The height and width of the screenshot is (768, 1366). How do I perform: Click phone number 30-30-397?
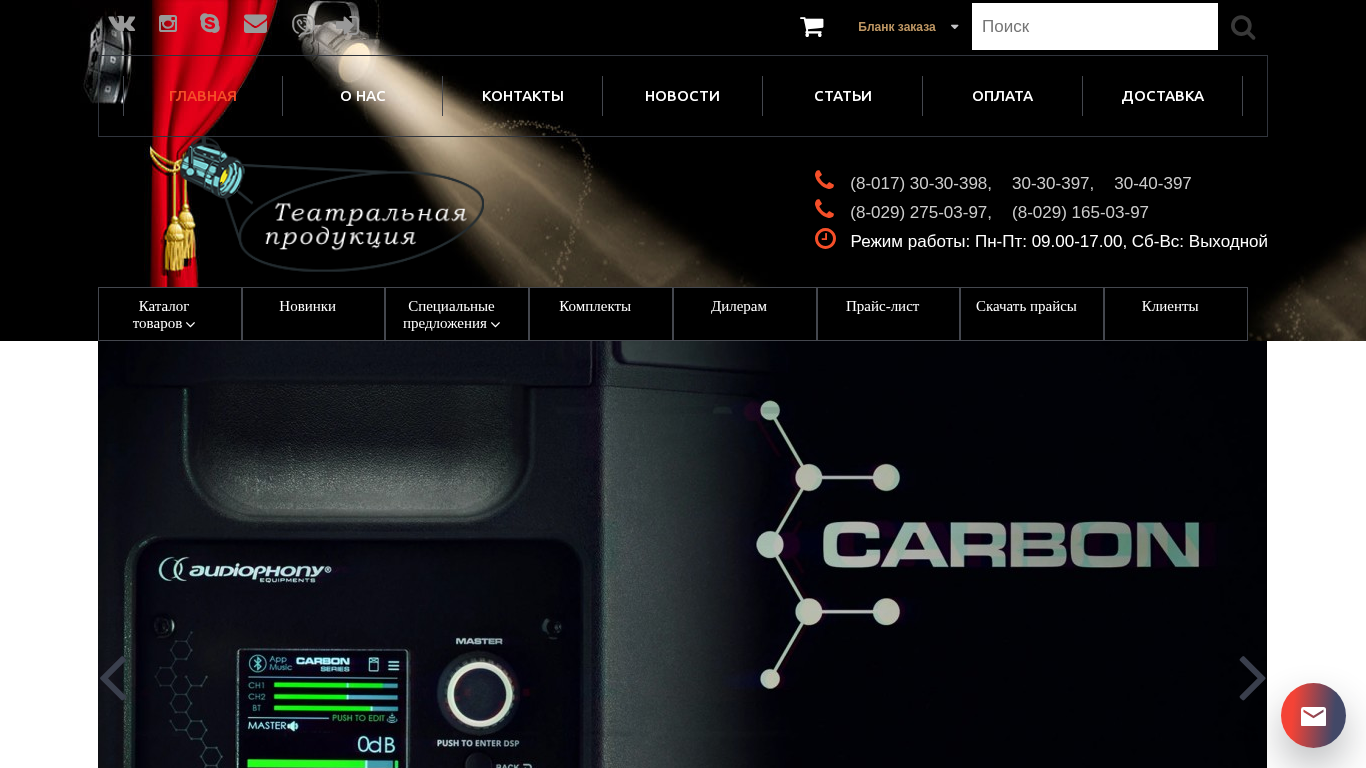(1053, 184)
